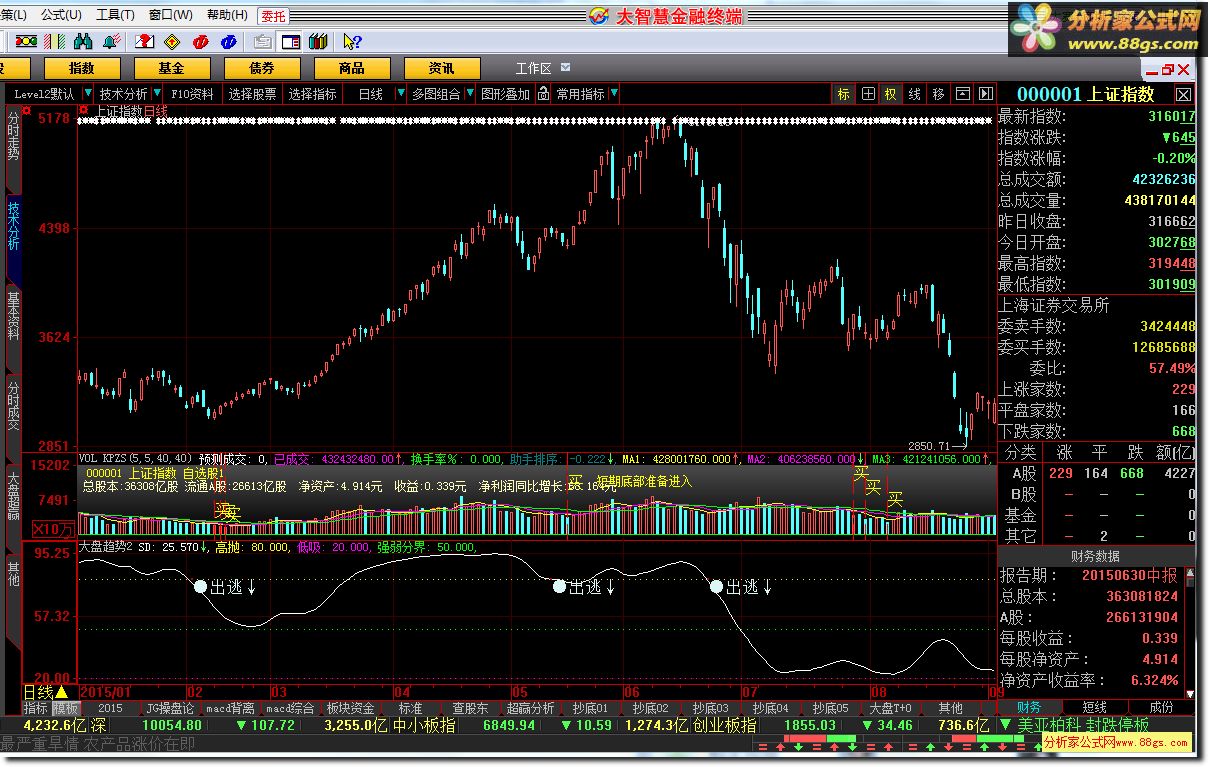The width and height of the screenshot is (1210, 767).
Task: Click the blue circular info icon
Action: pos(229,41)
